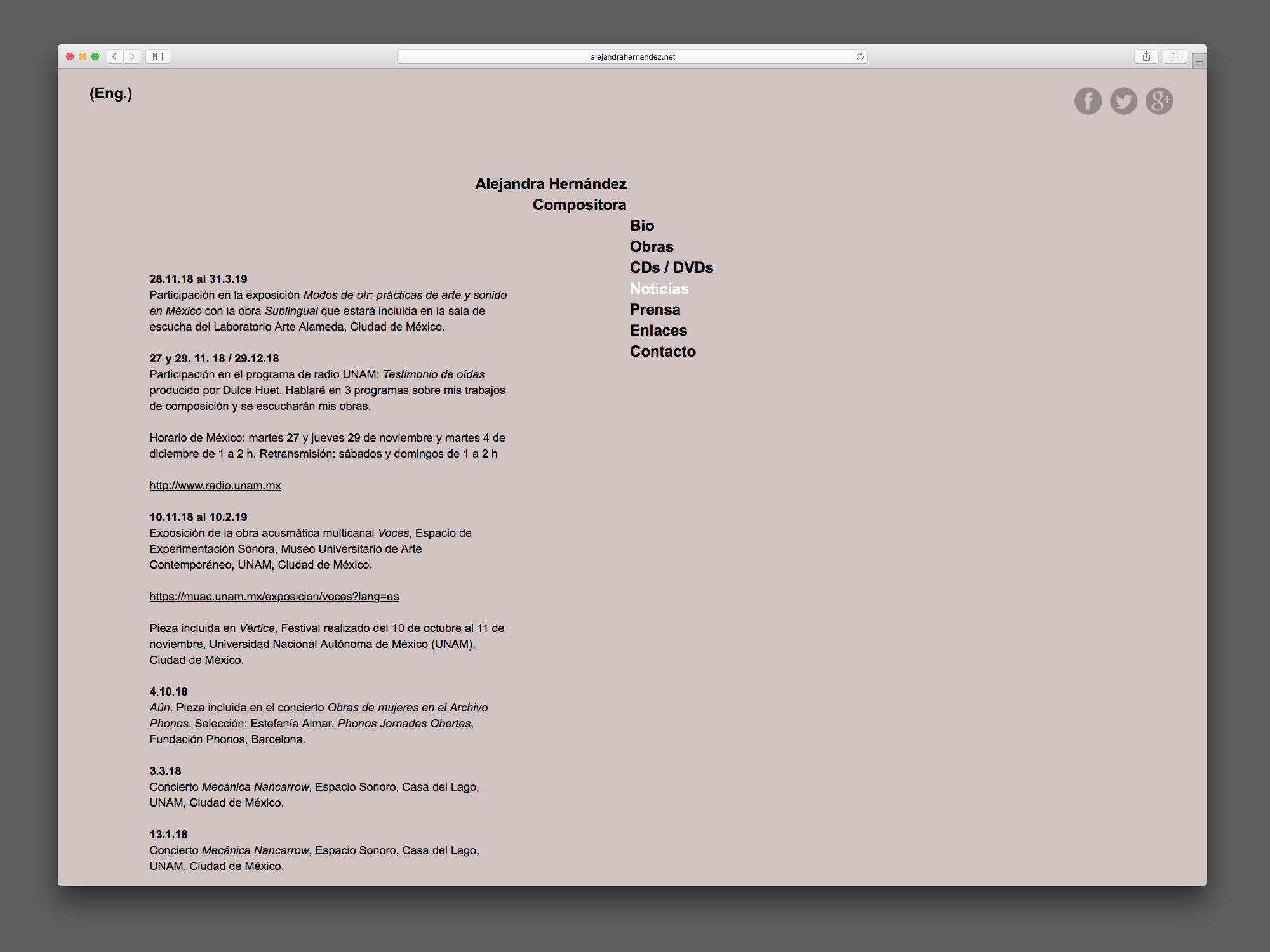Open the CDs / DVDs menu item

[671, 268]
